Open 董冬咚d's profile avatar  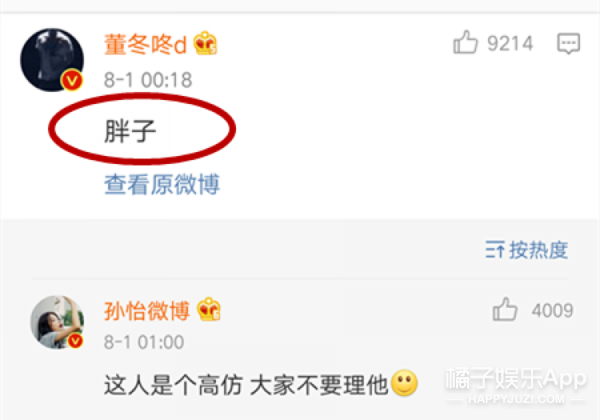click(52, 60)
